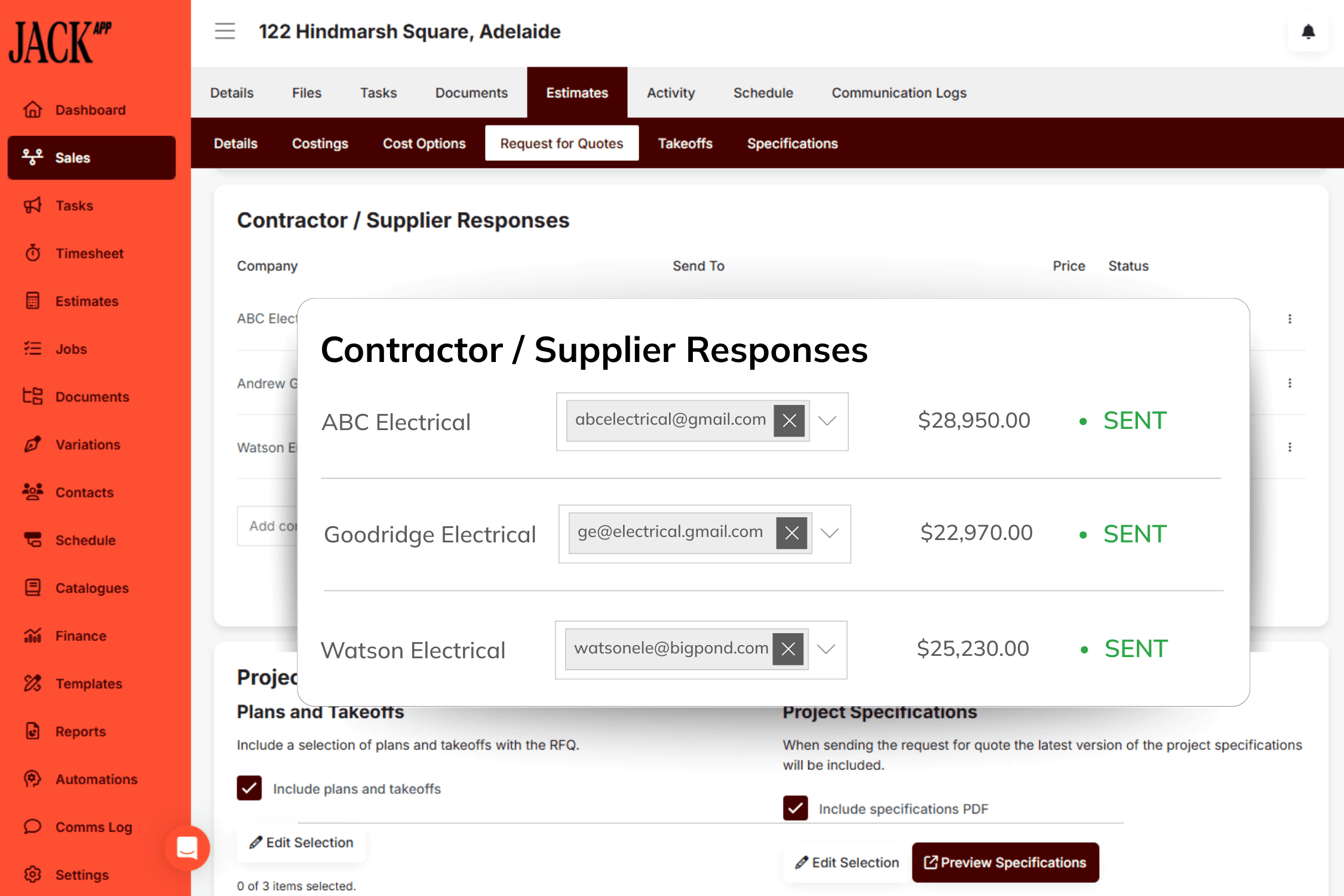Open Settings gear in sidebar
Image resolution: width=1344 pixels, height=896 pixels.
33,874
